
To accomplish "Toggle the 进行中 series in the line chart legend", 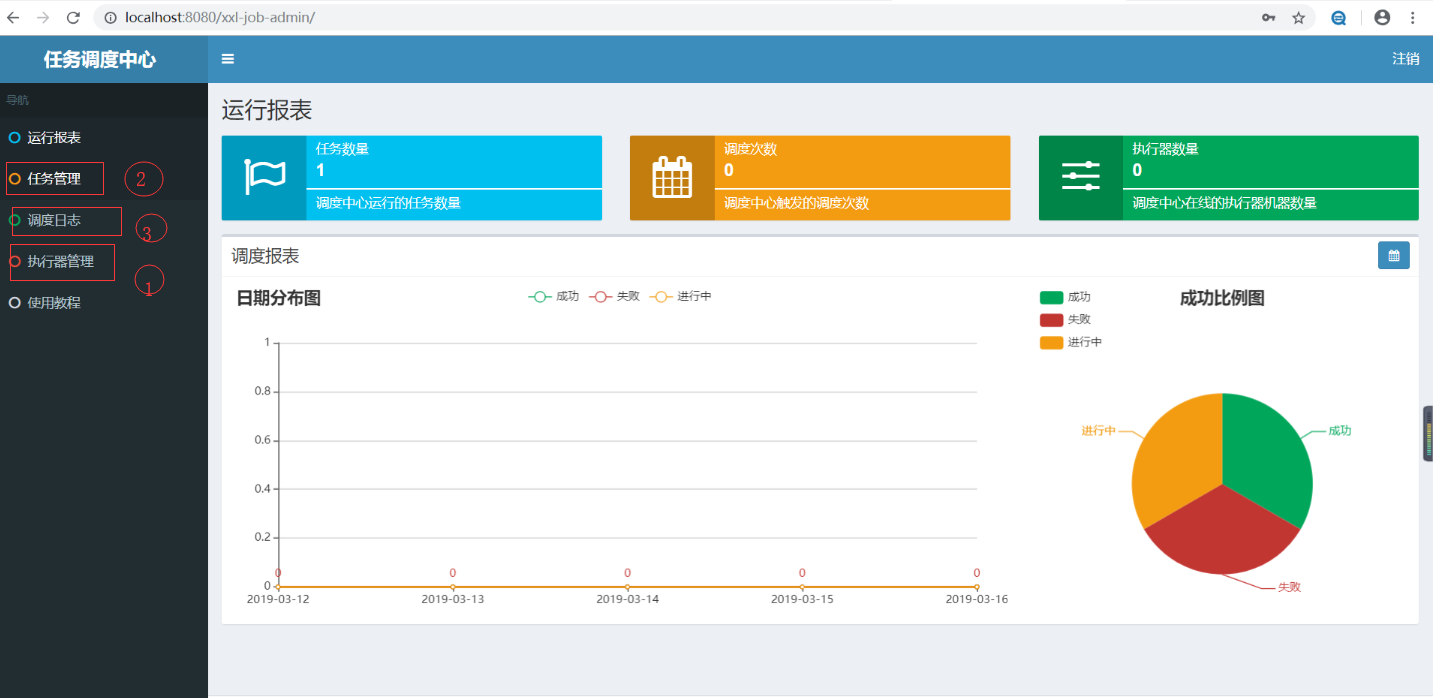I will pyautogui.click(x=681, y=296).
